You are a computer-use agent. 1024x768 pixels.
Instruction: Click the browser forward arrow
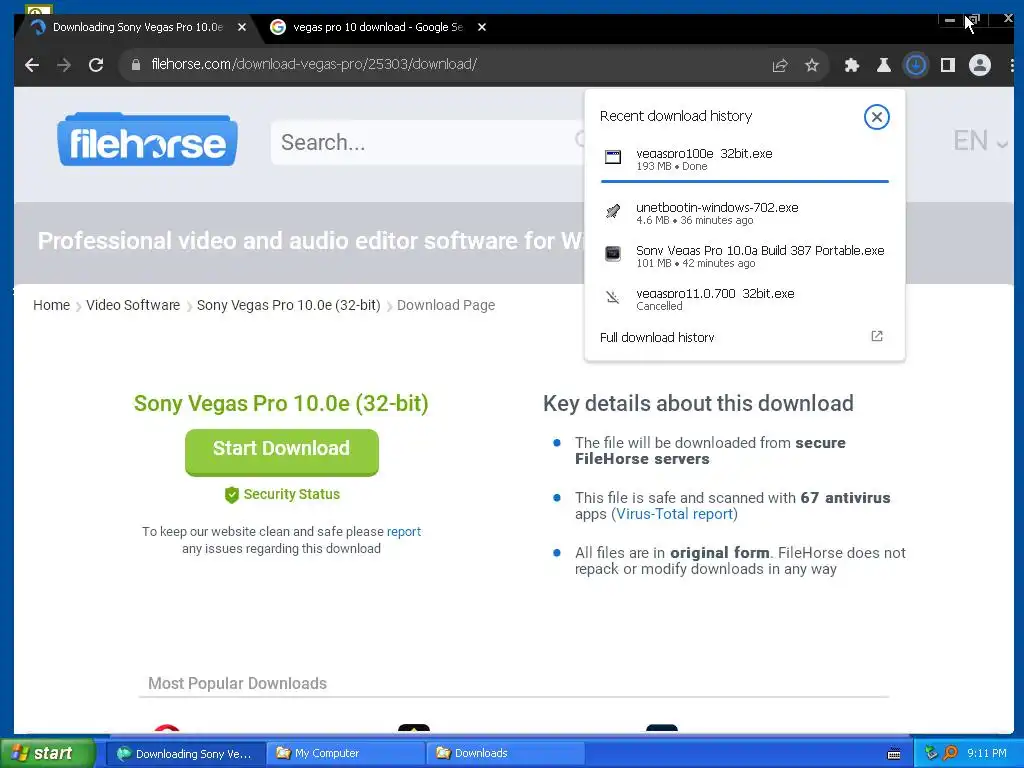coord(64,65)
